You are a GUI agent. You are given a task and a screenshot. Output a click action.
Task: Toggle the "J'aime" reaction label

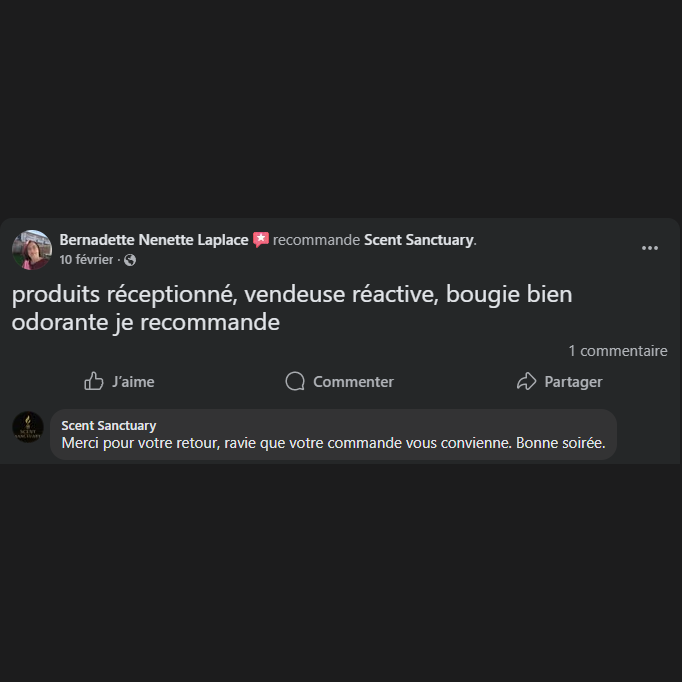[133, 382]
